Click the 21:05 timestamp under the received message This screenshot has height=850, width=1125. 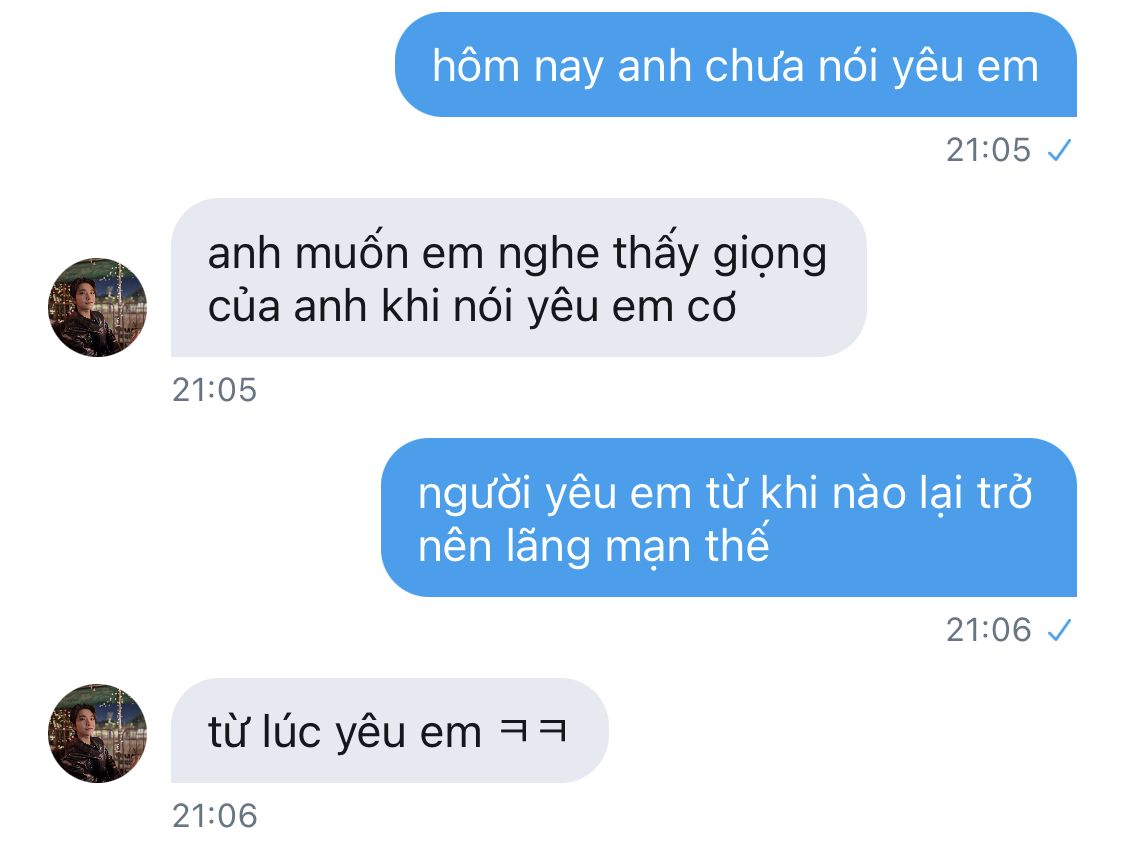[x=214, y=389]
